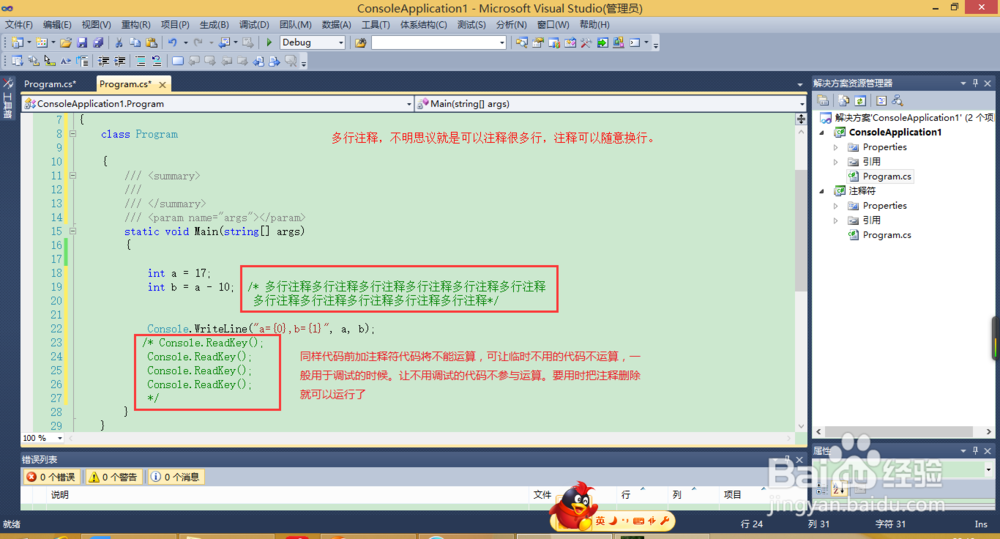Open the 生成(B) menu

click(x=214, y=24)
